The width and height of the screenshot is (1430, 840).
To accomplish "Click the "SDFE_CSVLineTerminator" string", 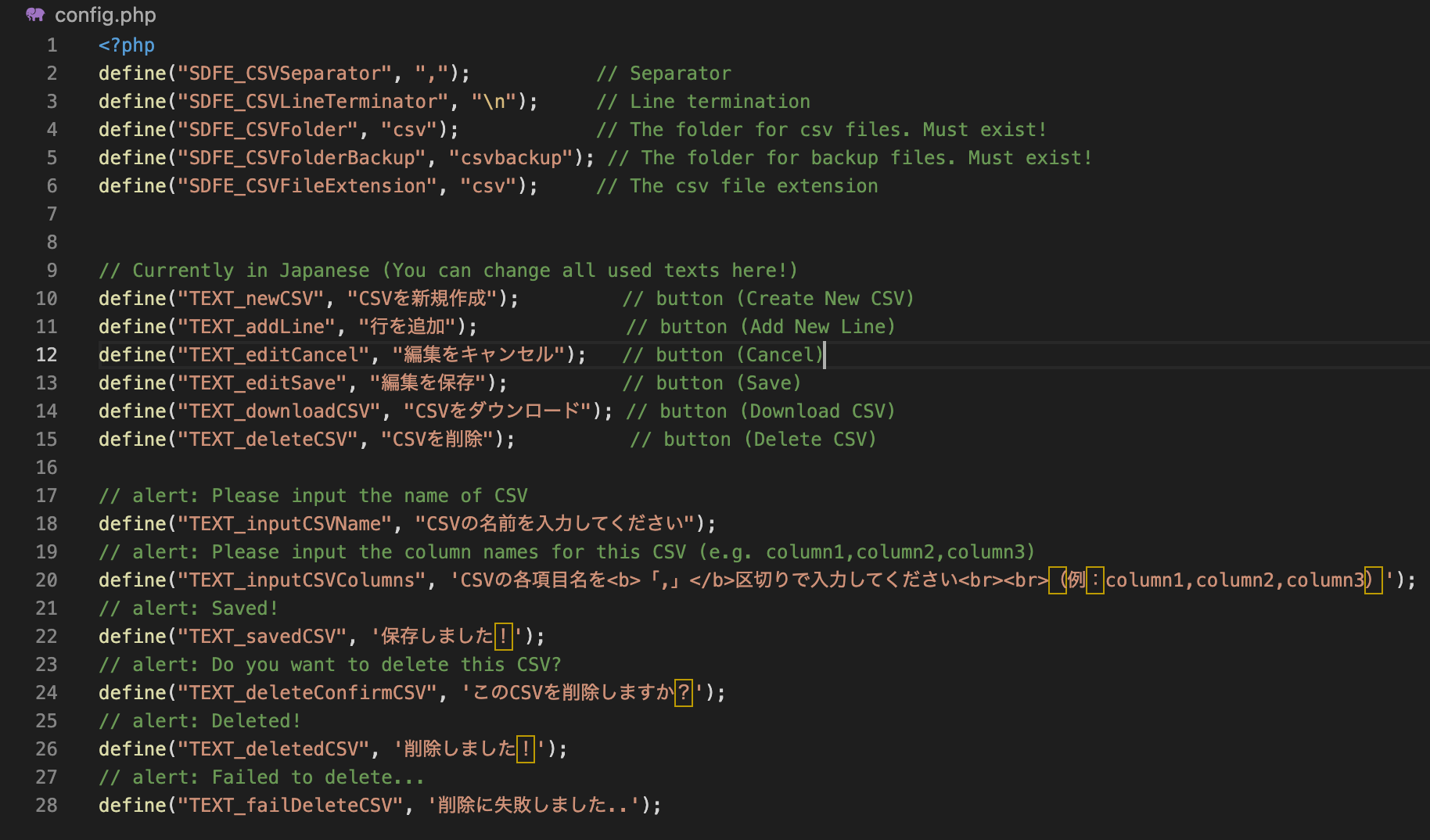I will [313, 102].
